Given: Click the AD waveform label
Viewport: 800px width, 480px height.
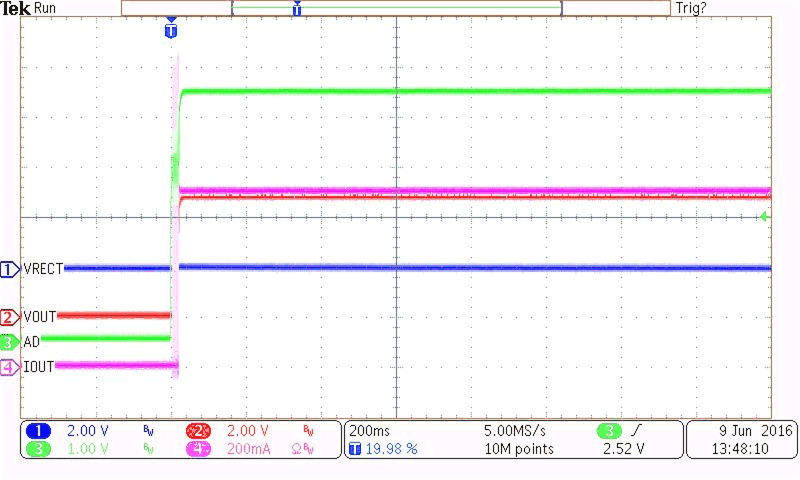Looking at the screenshot, I should pos(32,342).
